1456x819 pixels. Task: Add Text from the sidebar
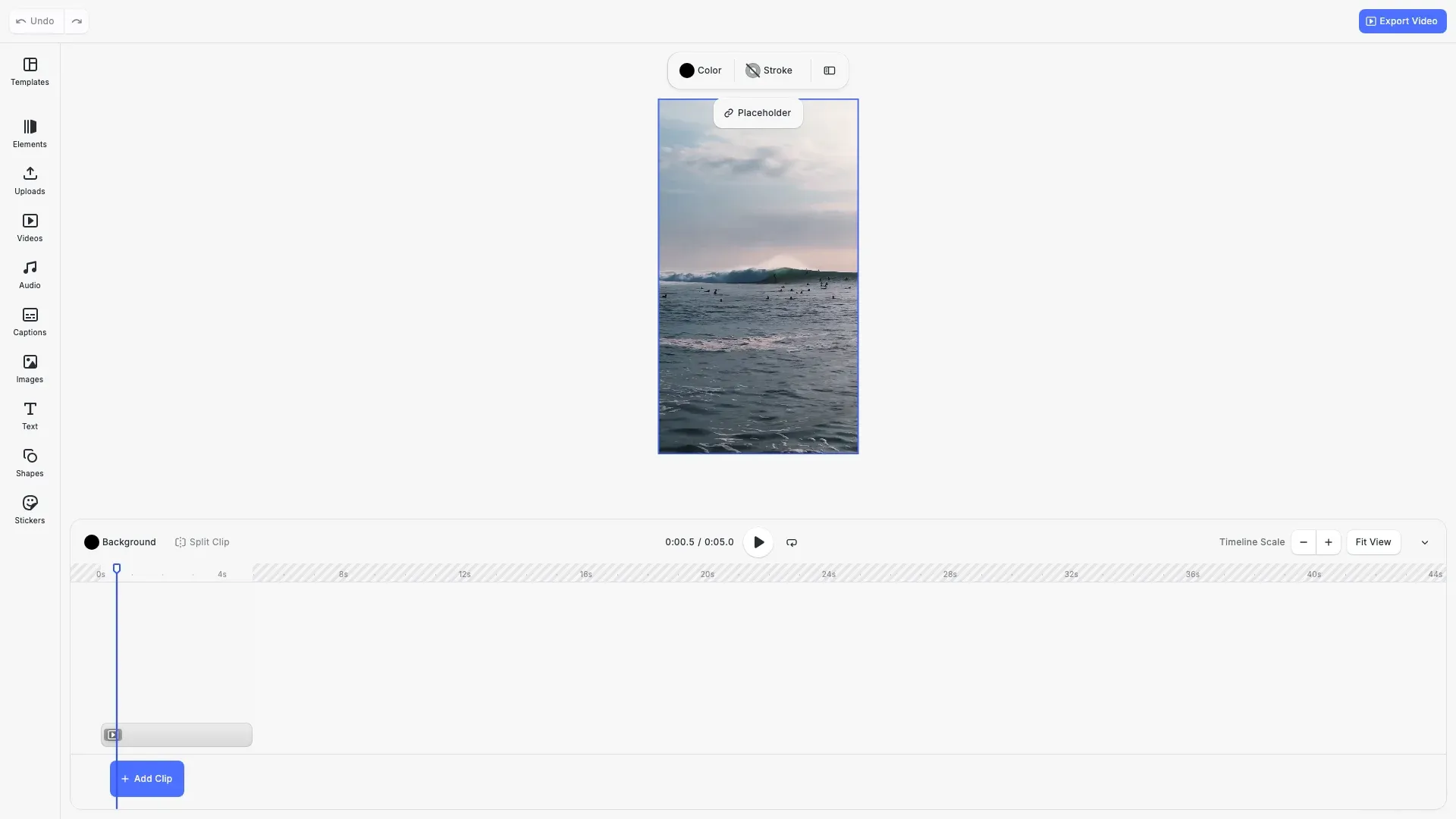(30, 415)
